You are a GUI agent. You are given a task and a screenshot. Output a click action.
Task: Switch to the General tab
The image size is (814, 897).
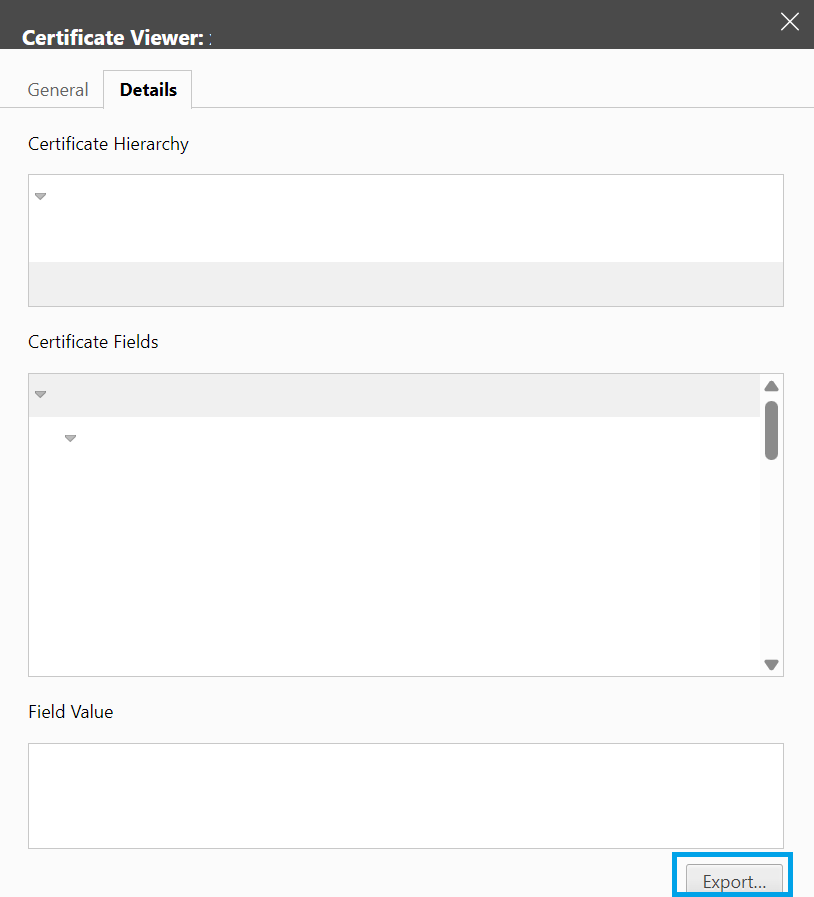(x=58, y=90)
